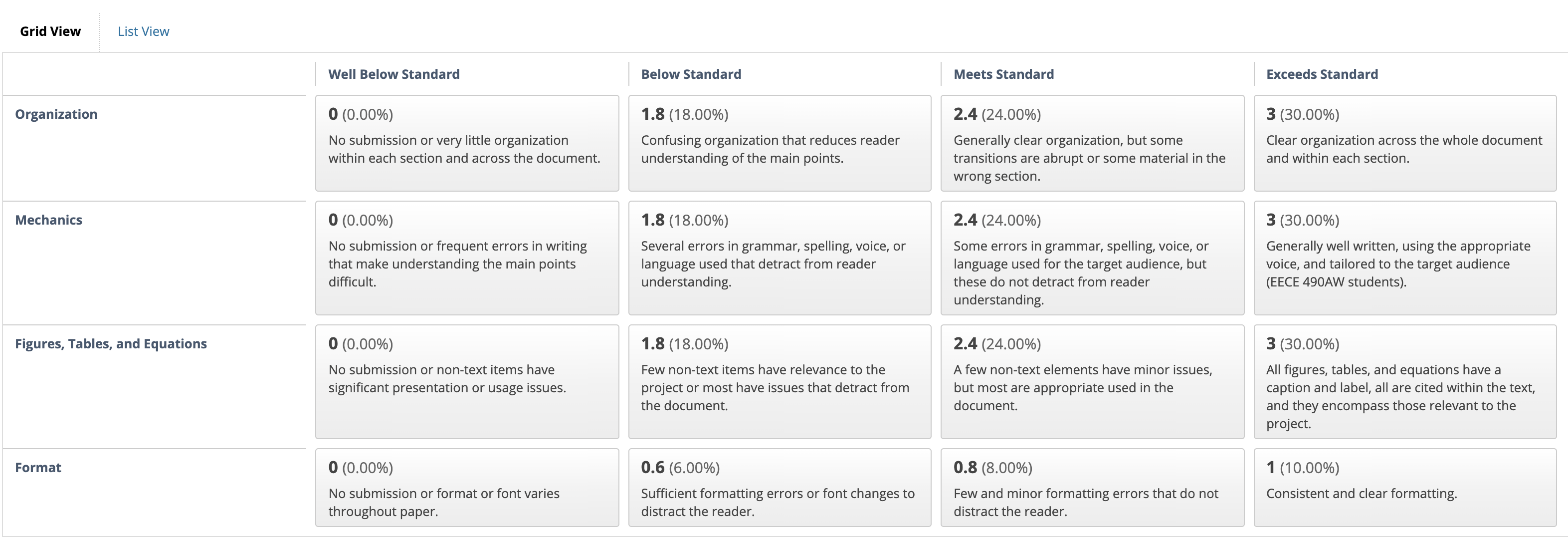Select Format Meets Standard 0.8 cell
Viewport: 1568px width, 539px height.
(1092, 487)
